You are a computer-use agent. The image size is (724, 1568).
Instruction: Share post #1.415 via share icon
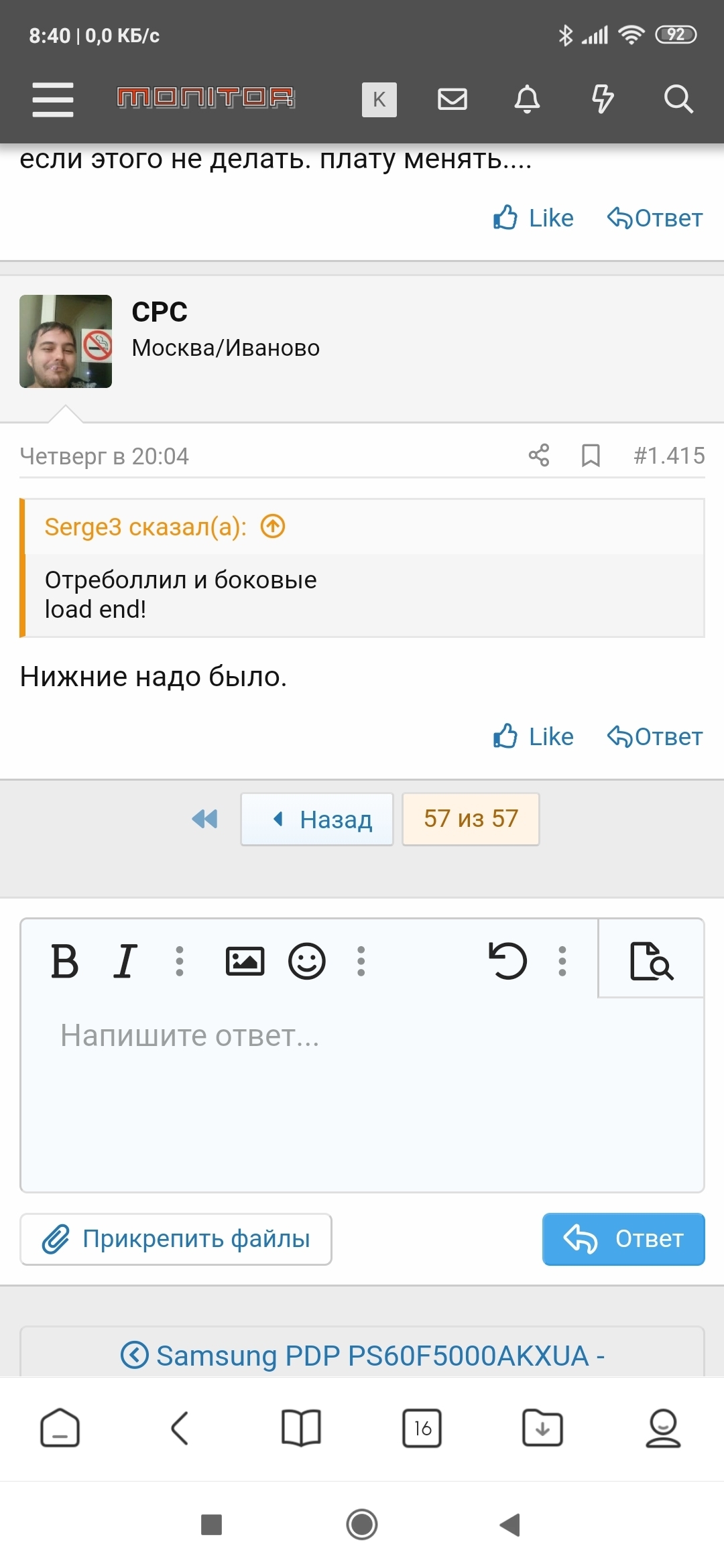coord(539,456)
